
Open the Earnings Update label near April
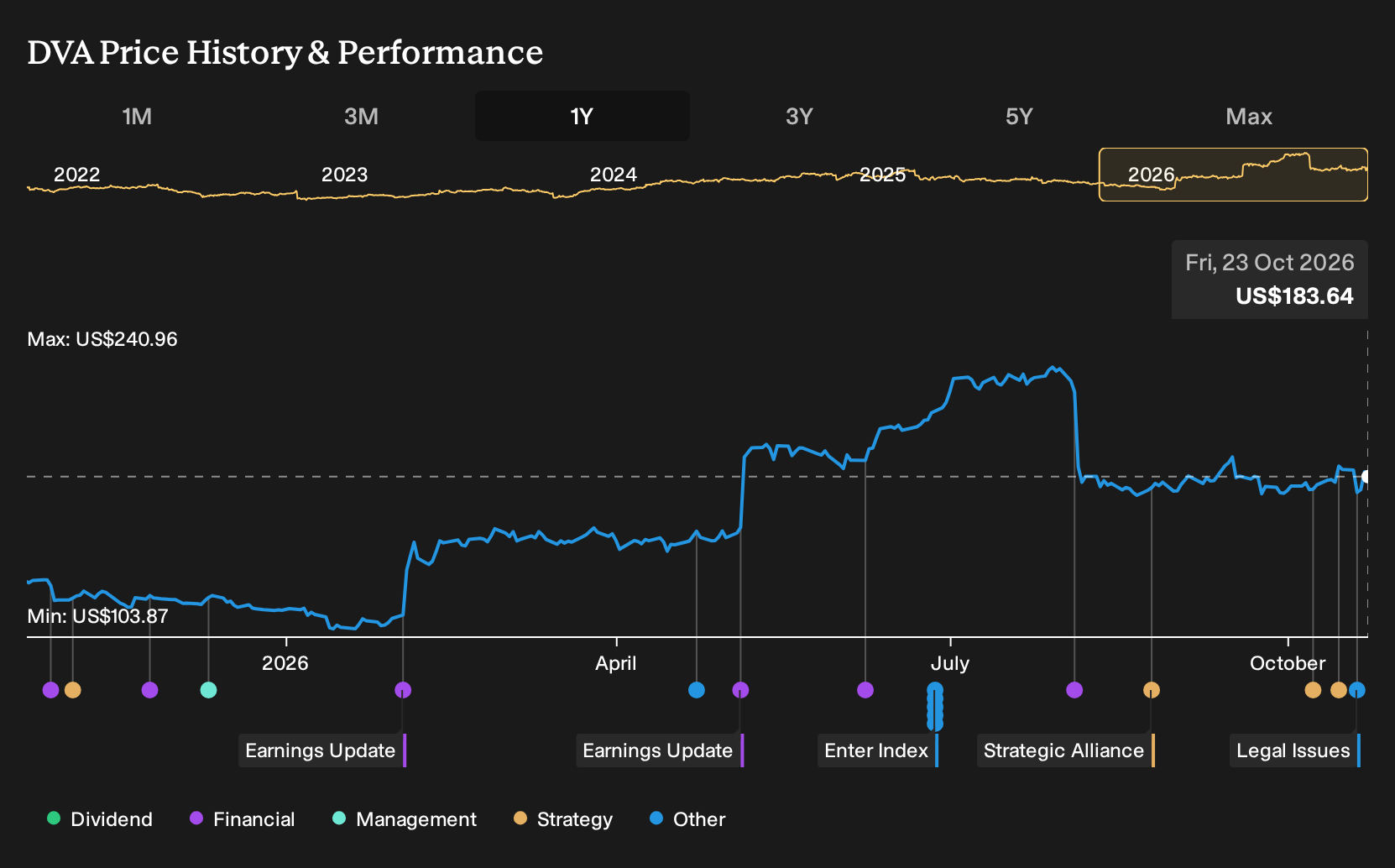click(x=660, y=750)
